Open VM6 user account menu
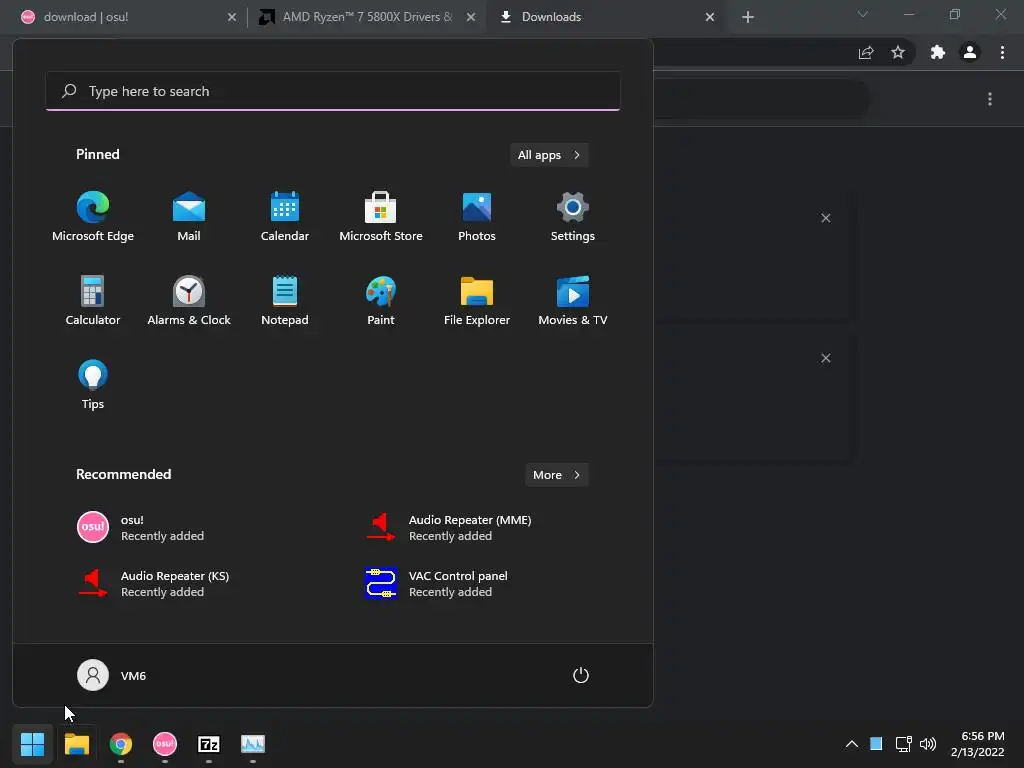Screen dimensions: 1024x768 [112, 675]
